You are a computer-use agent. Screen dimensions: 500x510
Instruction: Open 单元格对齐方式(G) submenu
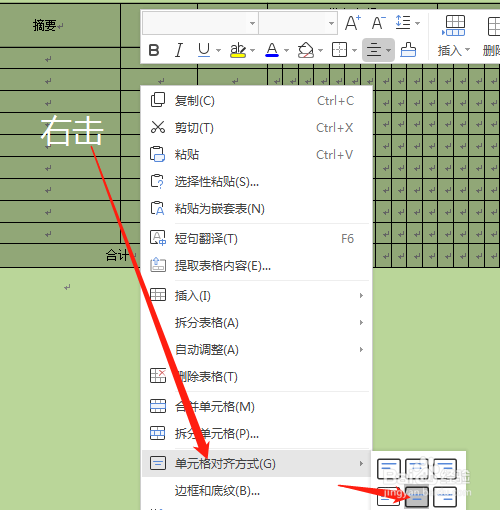click(x=256, y=463)
